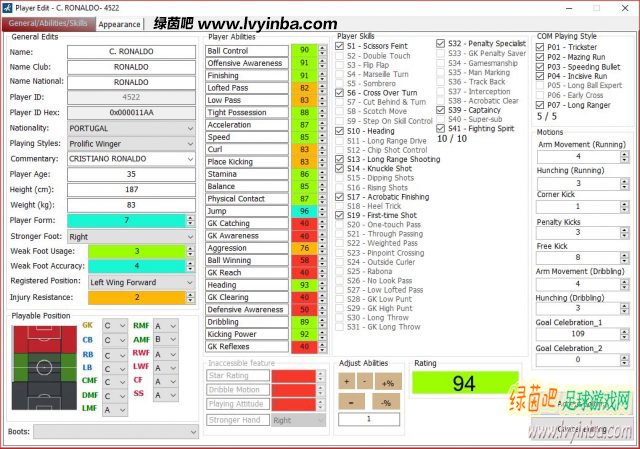Click the Adjust Abilities -% button
This screenshot has height=449, width=640.
pyautogui.click(x=386, y=402)
